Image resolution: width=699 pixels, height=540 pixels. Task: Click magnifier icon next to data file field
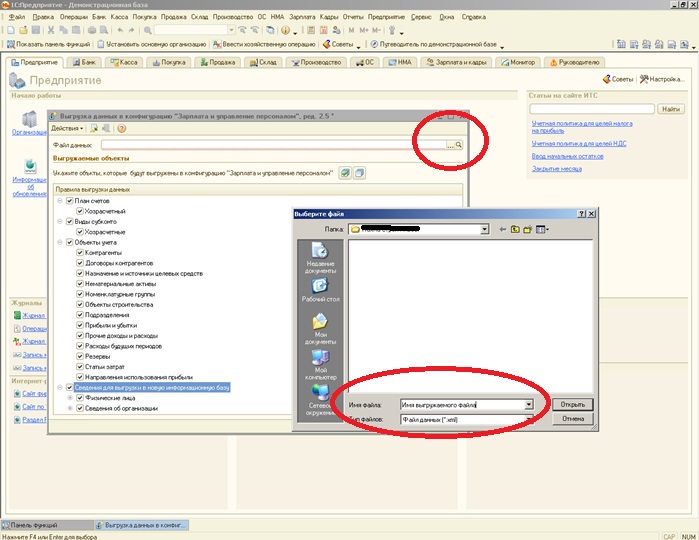pos(458,145)
